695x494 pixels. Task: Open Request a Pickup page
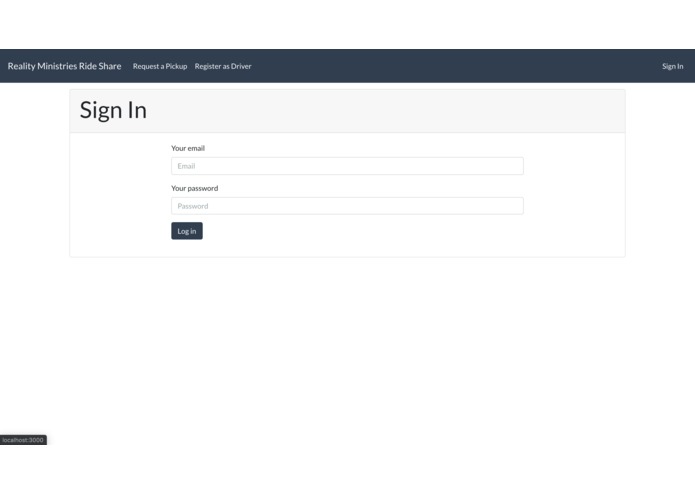point(160,66)
